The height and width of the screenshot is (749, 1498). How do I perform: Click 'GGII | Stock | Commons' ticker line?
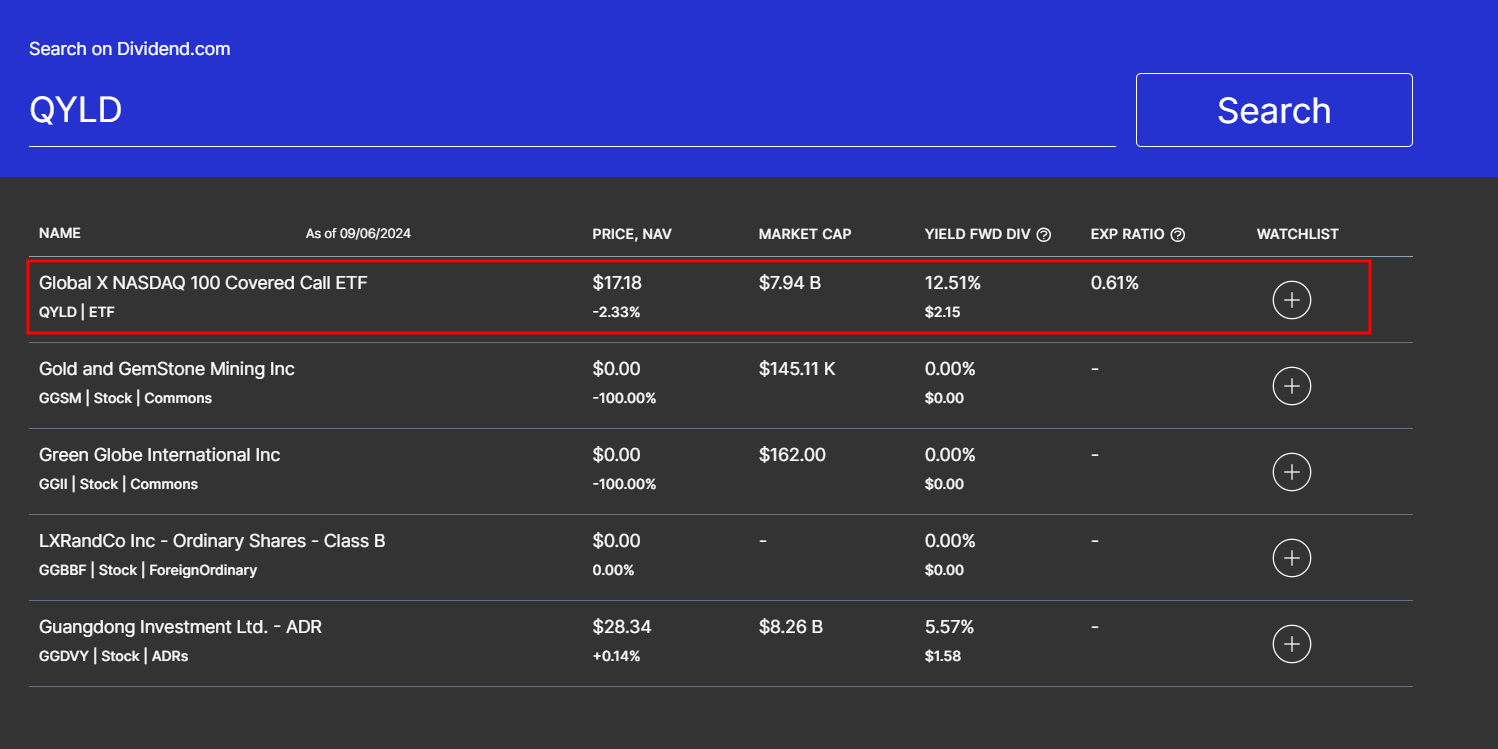(x=119, y=484)
